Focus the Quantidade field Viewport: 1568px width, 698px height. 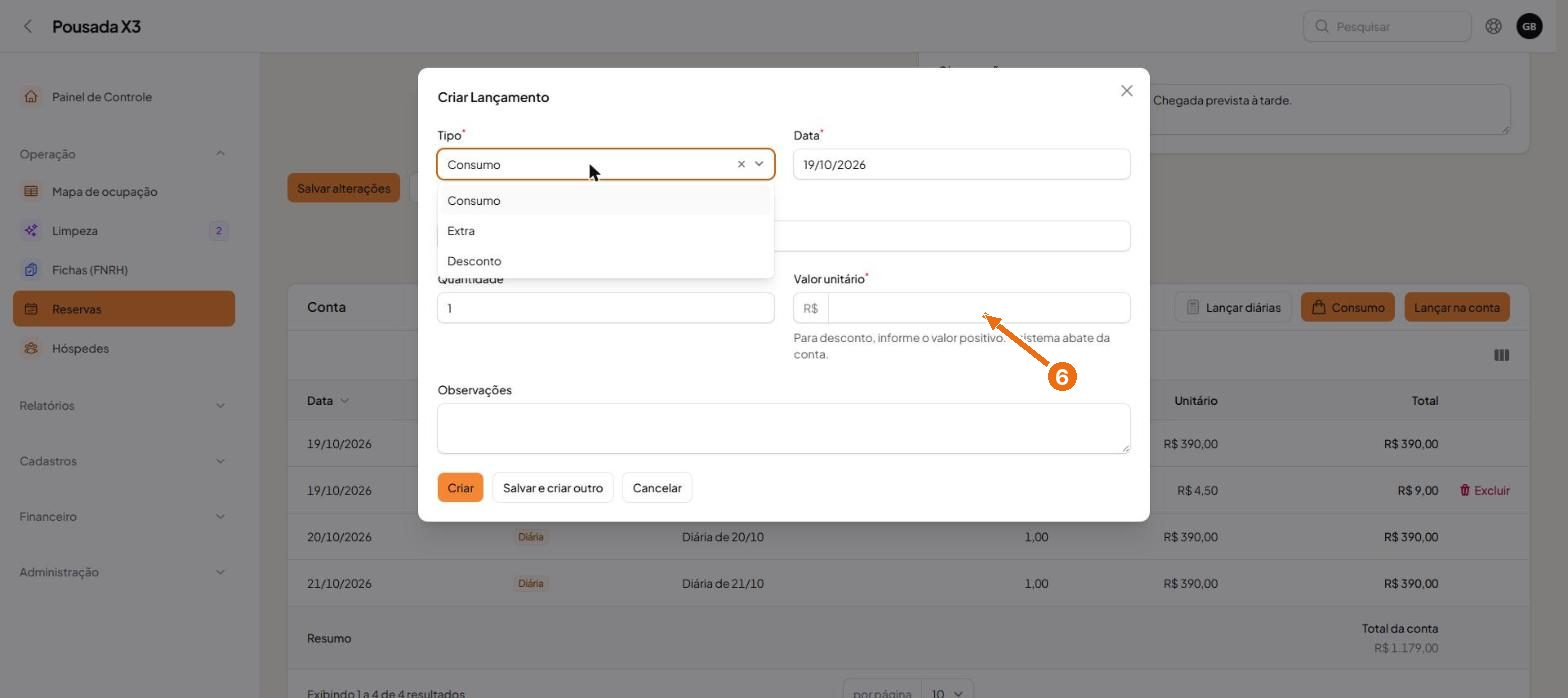pos(606,308)
